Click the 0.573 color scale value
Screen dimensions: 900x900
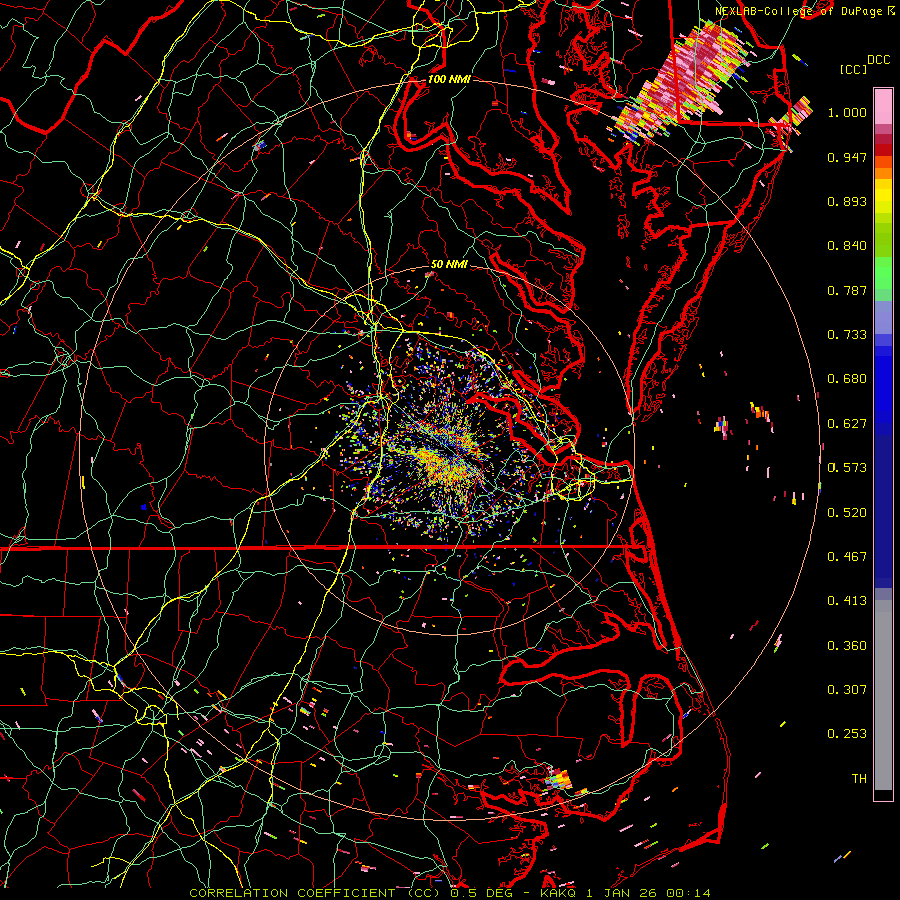tap(847, 468)
